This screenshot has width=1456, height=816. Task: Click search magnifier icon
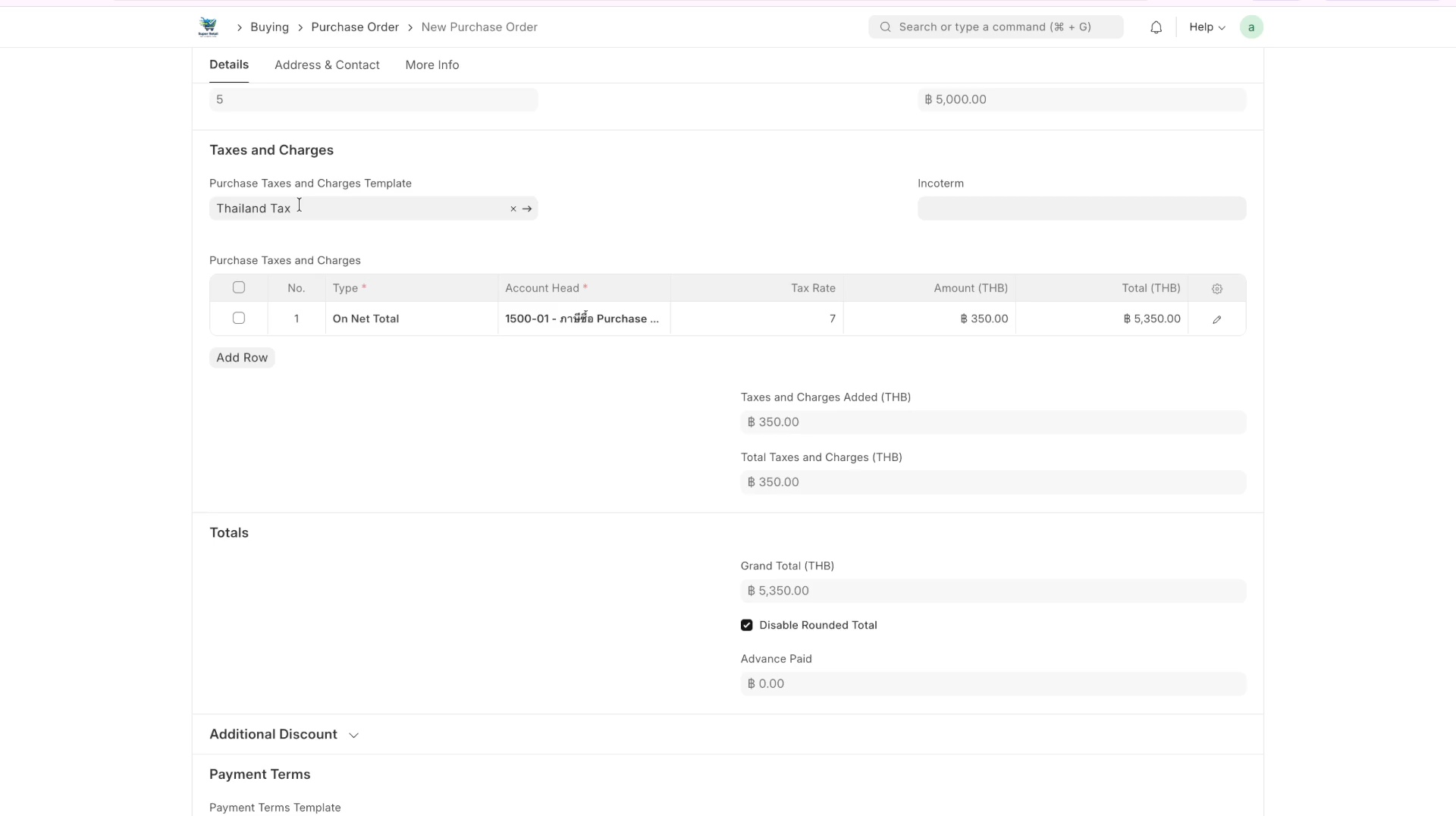click(885, 27)
